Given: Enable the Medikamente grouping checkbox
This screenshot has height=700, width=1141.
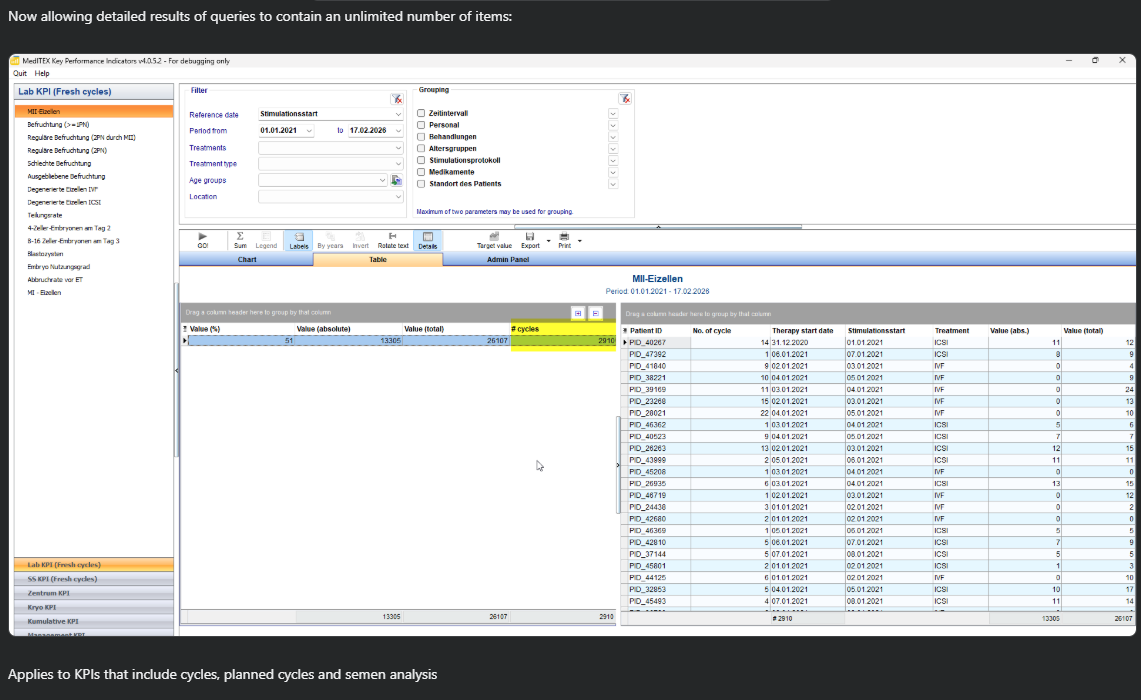Looking at the screenshot, I should [x=421, y=172].
